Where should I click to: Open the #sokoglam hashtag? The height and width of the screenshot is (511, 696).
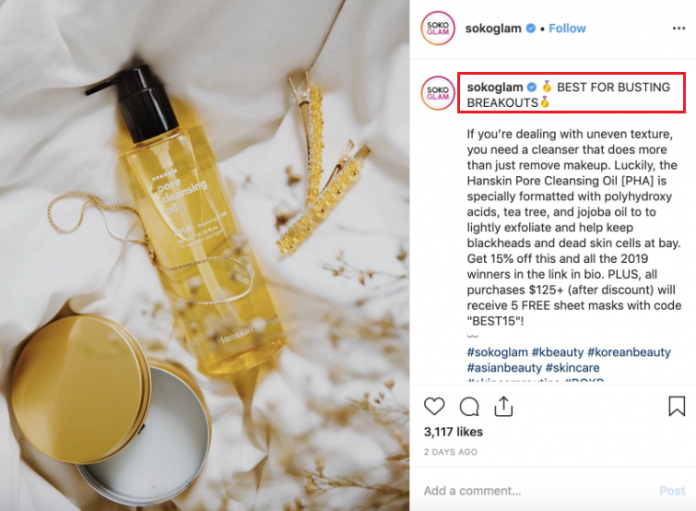pos(497,352)
